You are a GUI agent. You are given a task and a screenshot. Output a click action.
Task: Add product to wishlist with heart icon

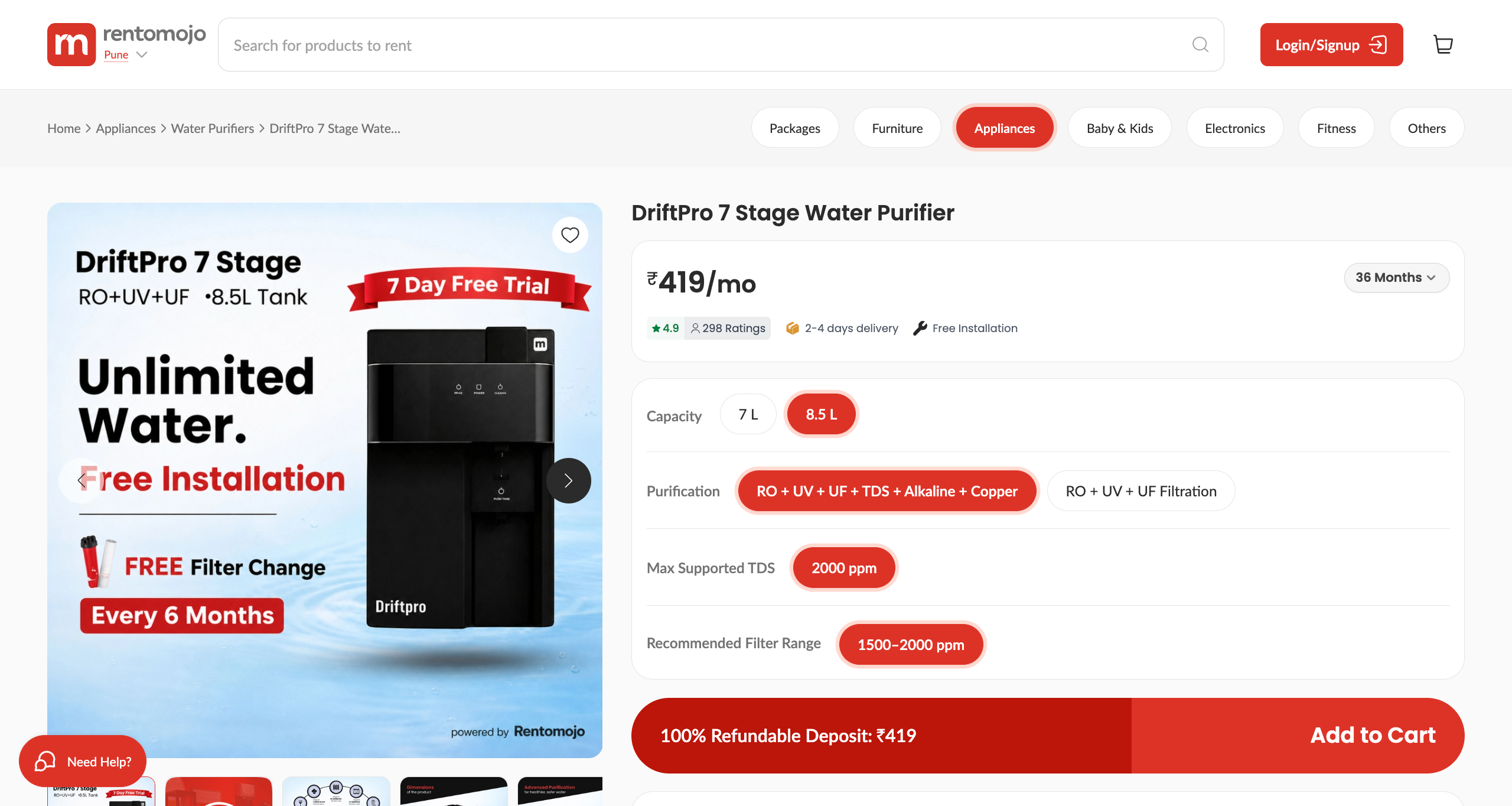pos(570,235)
